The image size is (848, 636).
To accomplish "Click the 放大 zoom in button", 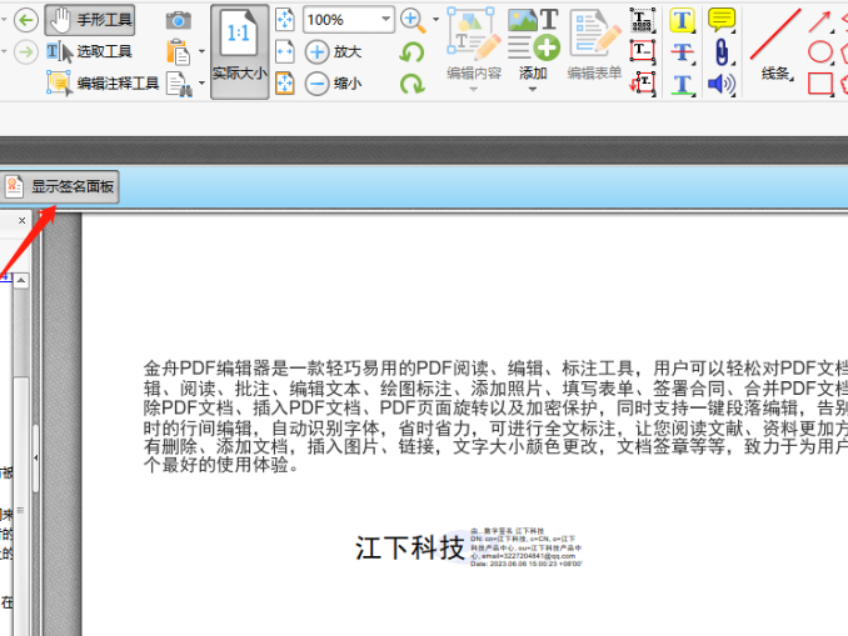I will [333, 52].
